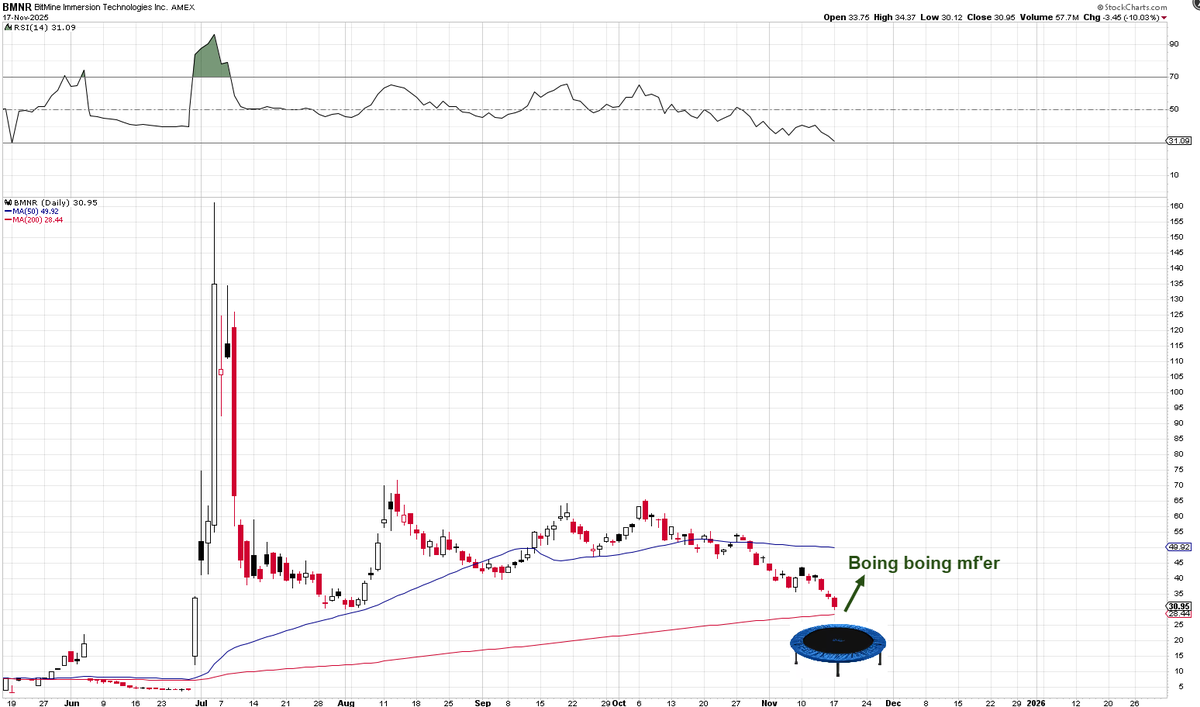Click the 90 label on RSI axis
Viewport: 1200px width, 707px height.
click(1172, 44)
